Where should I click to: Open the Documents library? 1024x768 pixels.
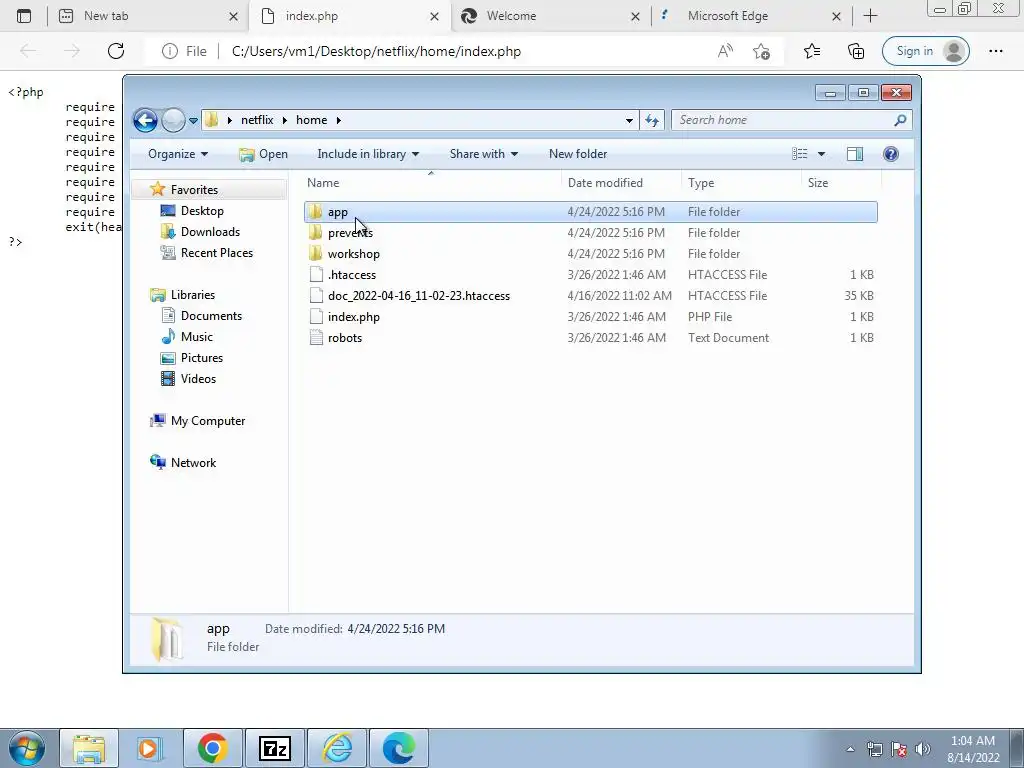tap(211, 315)
